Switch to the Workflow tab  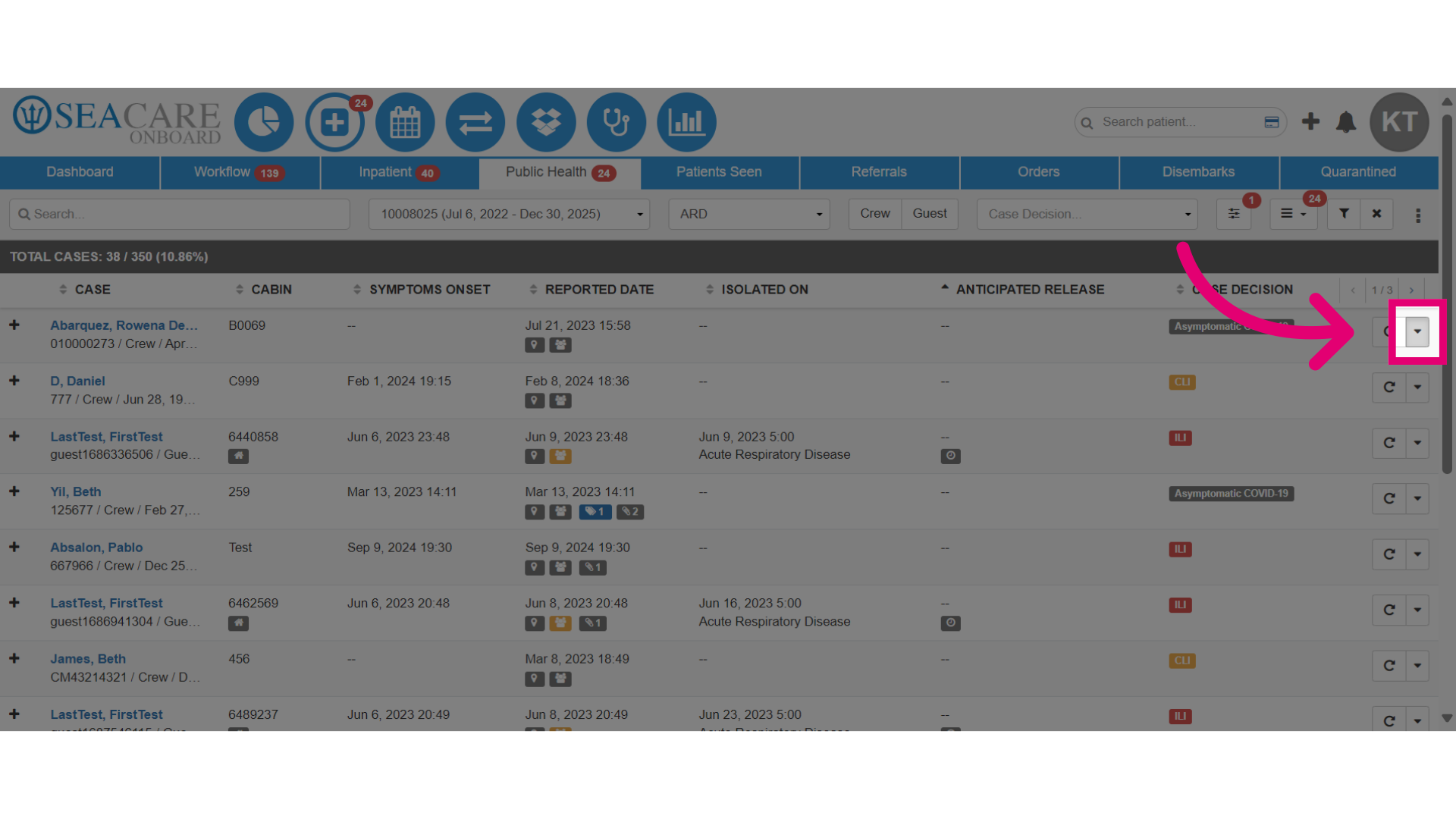[240, 172]
